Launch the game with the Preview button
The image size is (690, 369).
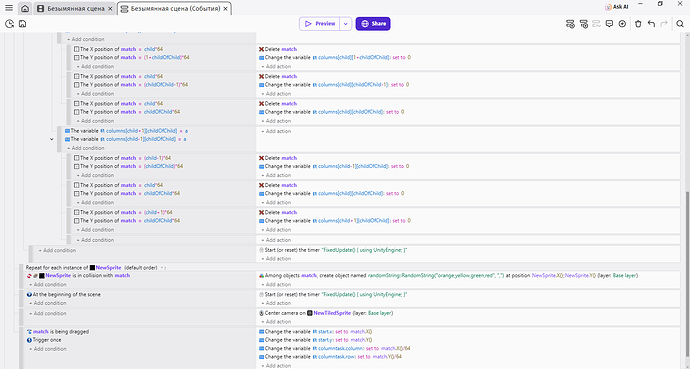[320, 24]
